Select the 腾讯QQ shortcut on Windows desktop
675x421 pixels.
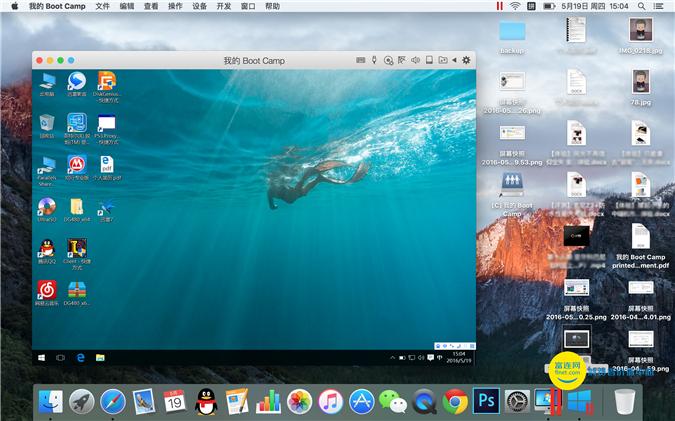click(x=46, y=252)
